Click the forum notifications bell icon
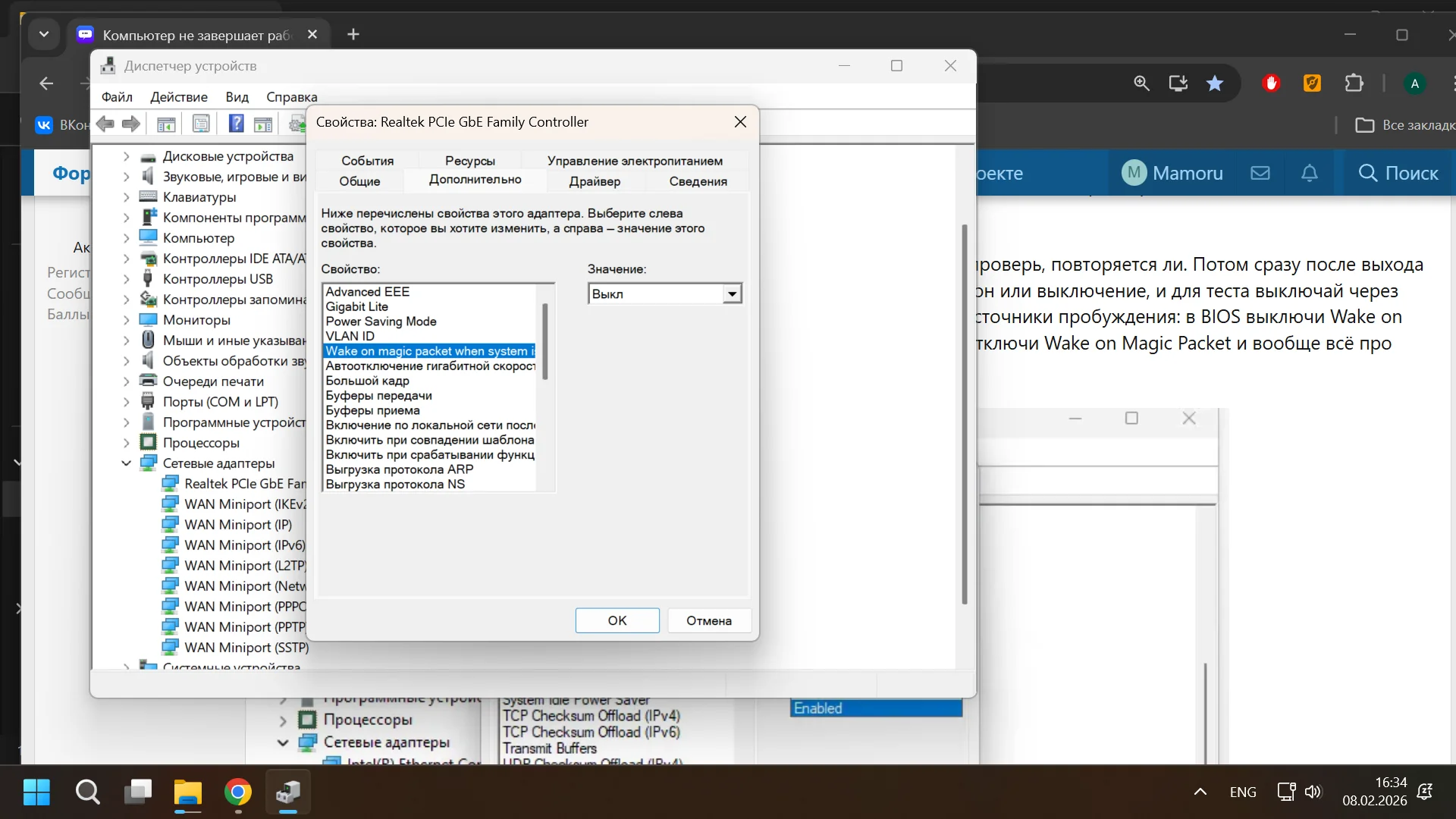This screenshot has height=819, width=1456. (x=1310, y=173)
